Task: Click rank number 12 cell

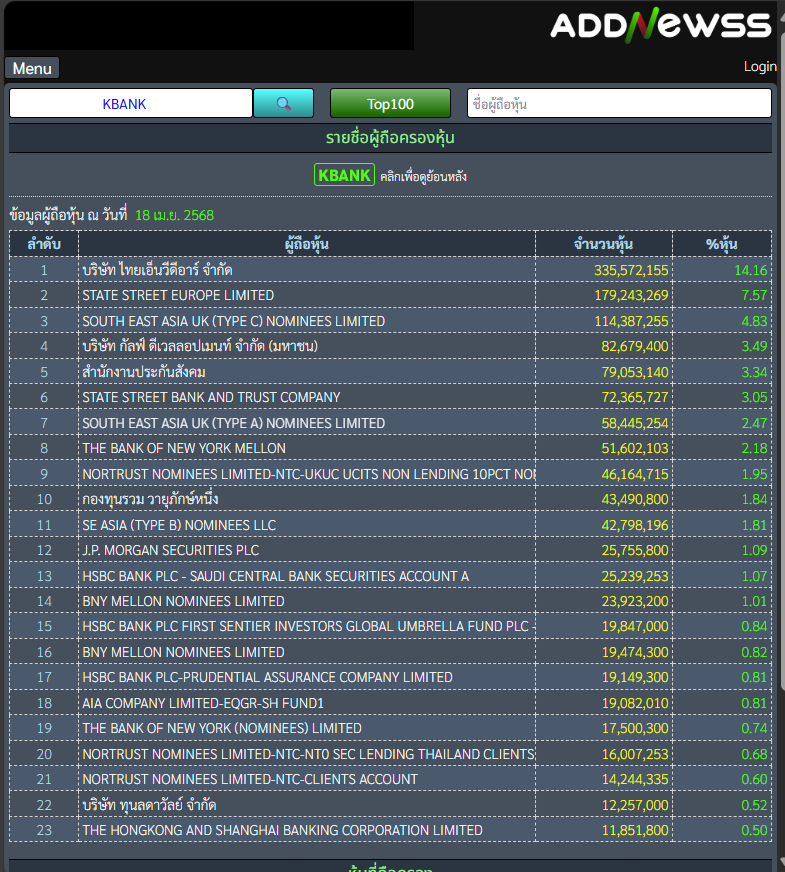Action: click(44, 550)
